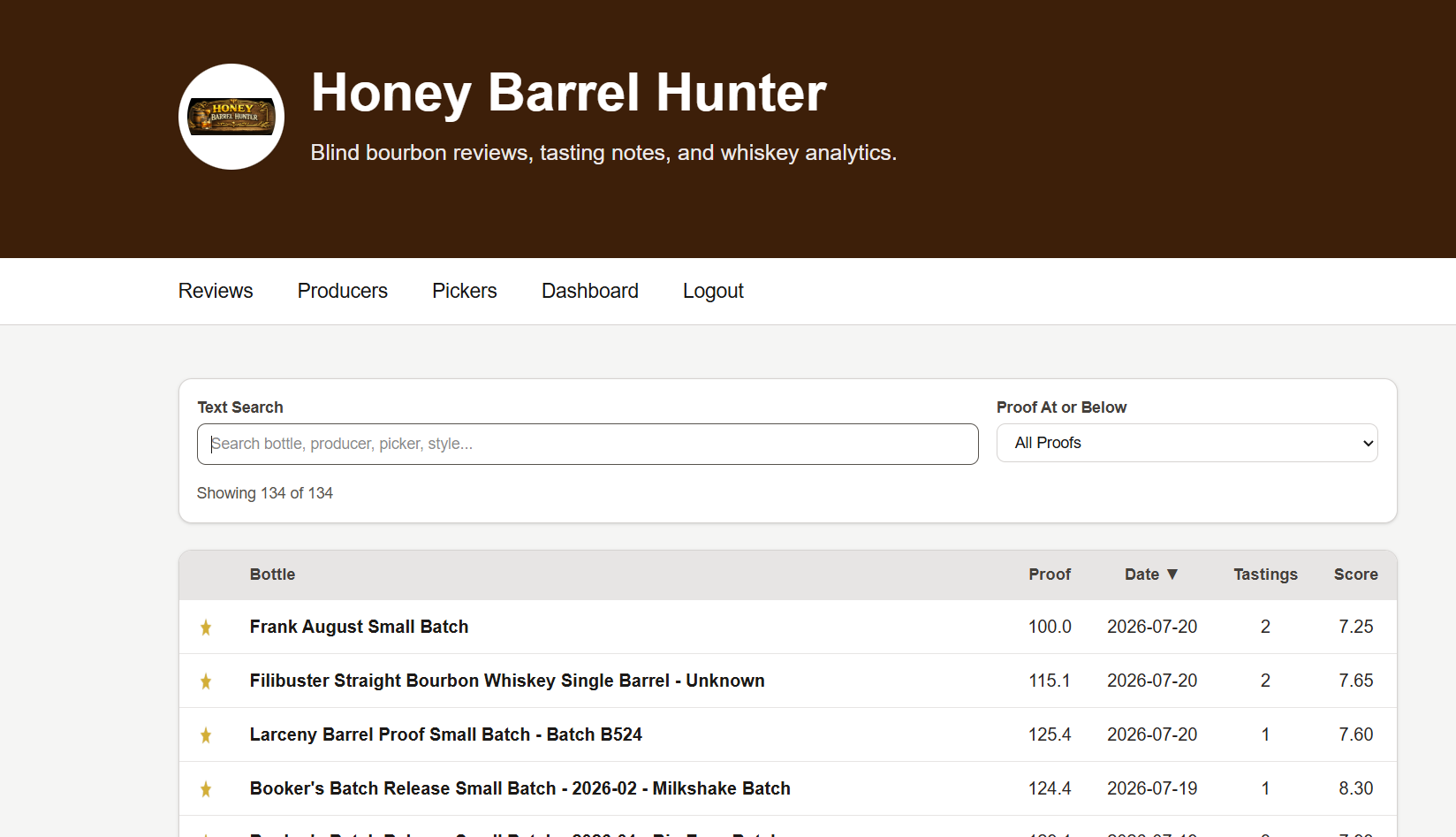Open Booker's 2026-02 Milkshake Batch review
1456x837 pixels.
click(x=520, y=788)
